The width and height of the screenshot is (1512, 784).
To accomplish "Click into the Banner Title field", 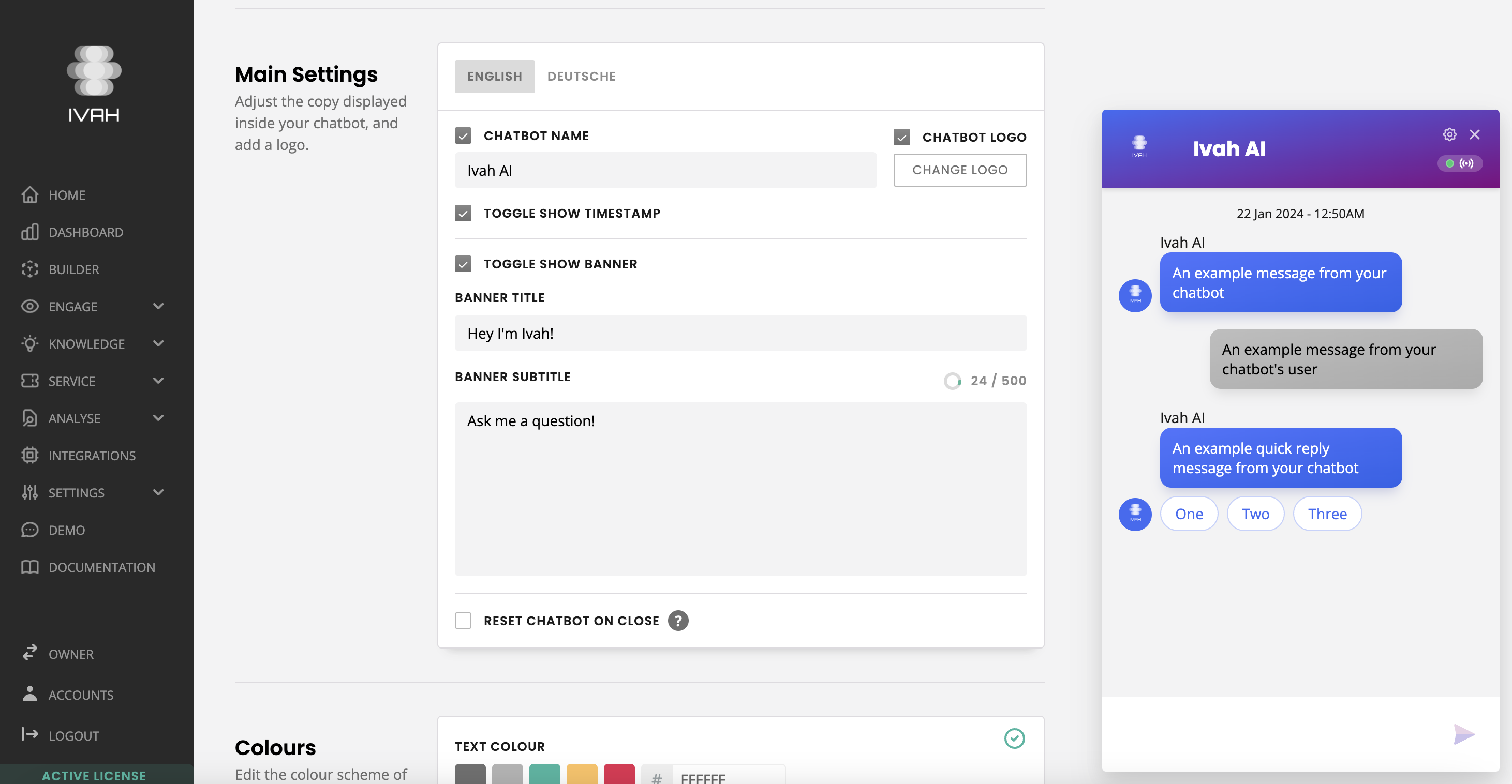I will pyautogui.click(x=740, y=334).
